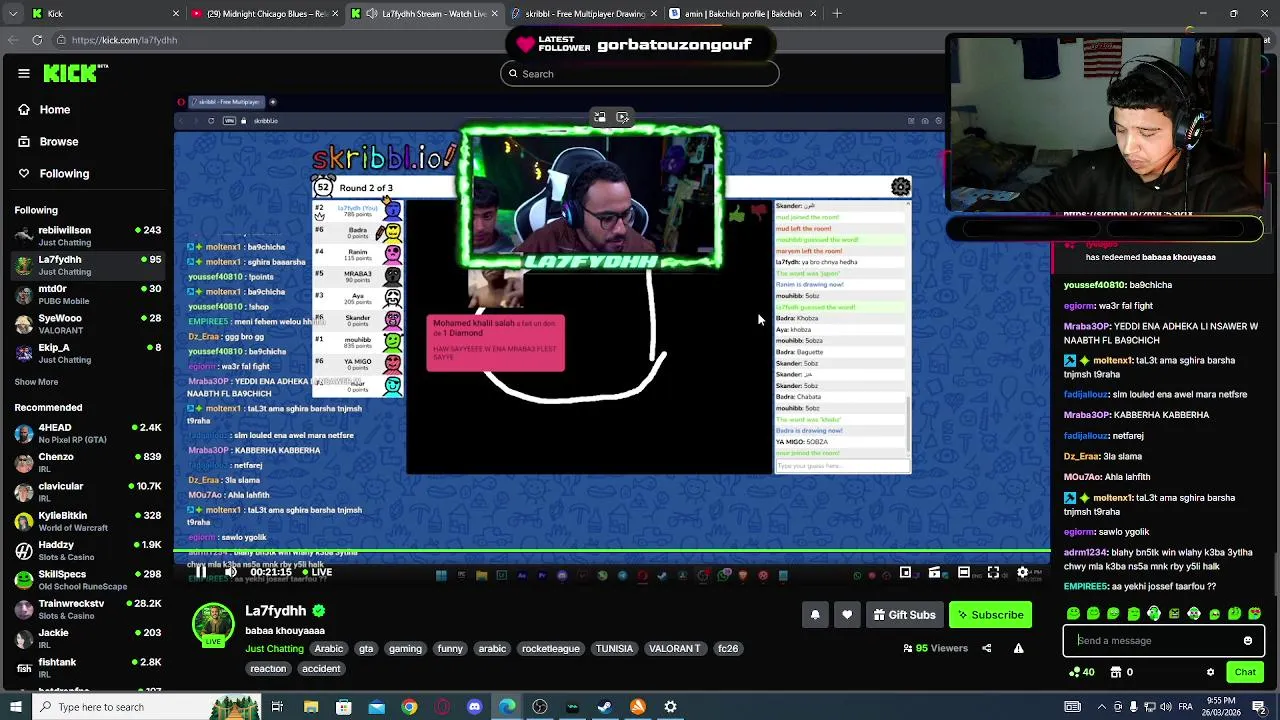Click the green Subscribe button
Viewport: 1280px width, 720px height.
point(988,615)
